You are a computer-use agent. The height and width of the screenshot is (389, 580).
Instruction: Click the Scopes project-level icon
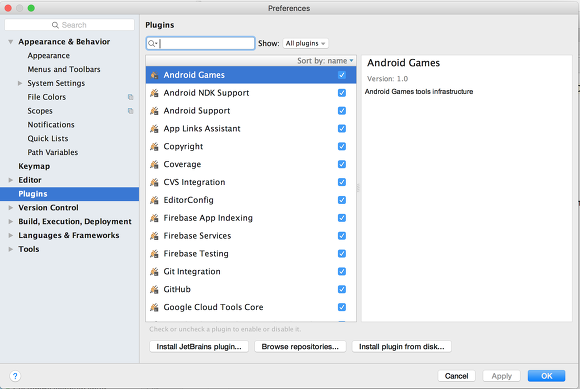pyautogui.click(x=131, y=111)
